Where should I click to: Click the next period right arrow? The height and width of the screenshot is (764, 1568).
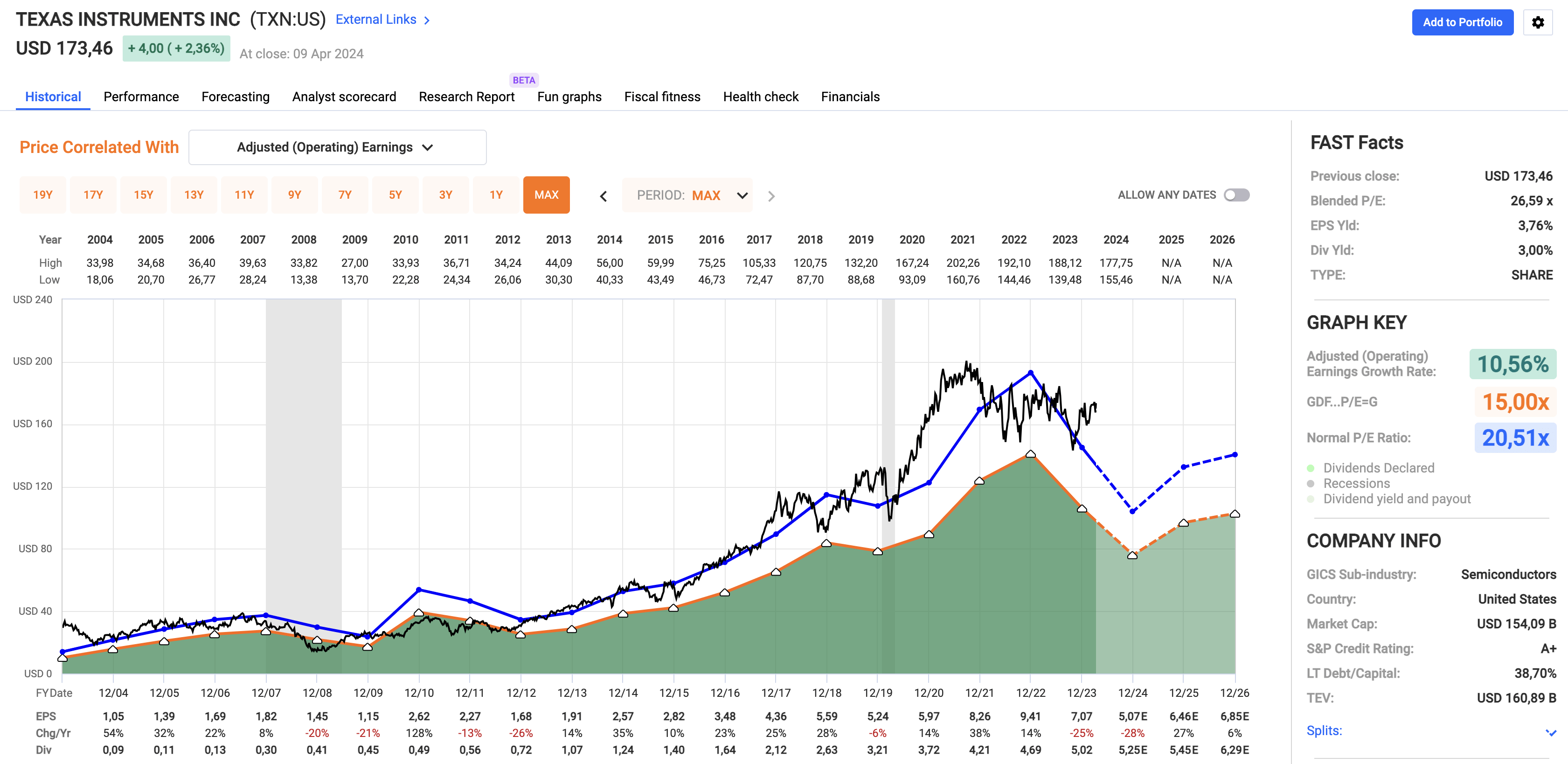click(771, 196)
